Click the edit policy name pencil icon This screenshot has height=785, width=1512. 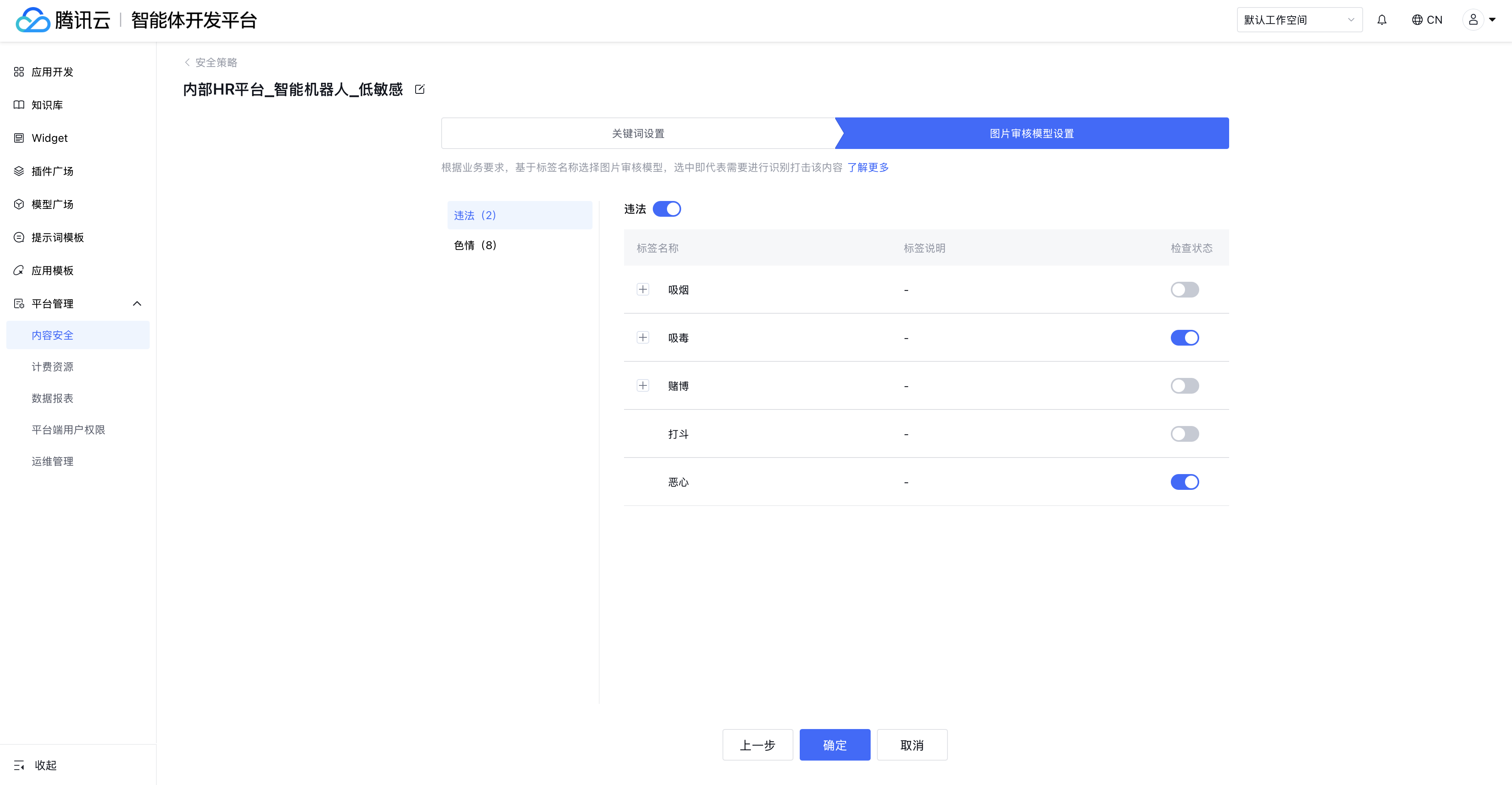click(x=420, y=89)
